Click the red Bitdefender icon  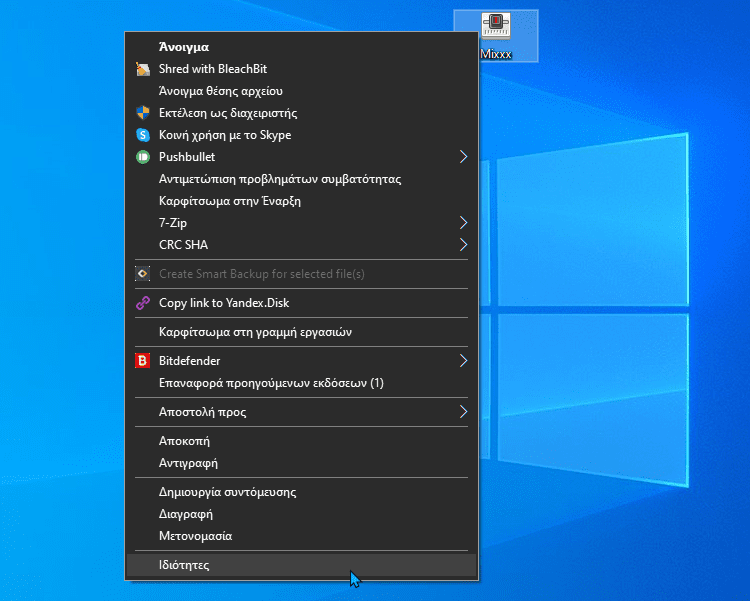coord(143,361)
